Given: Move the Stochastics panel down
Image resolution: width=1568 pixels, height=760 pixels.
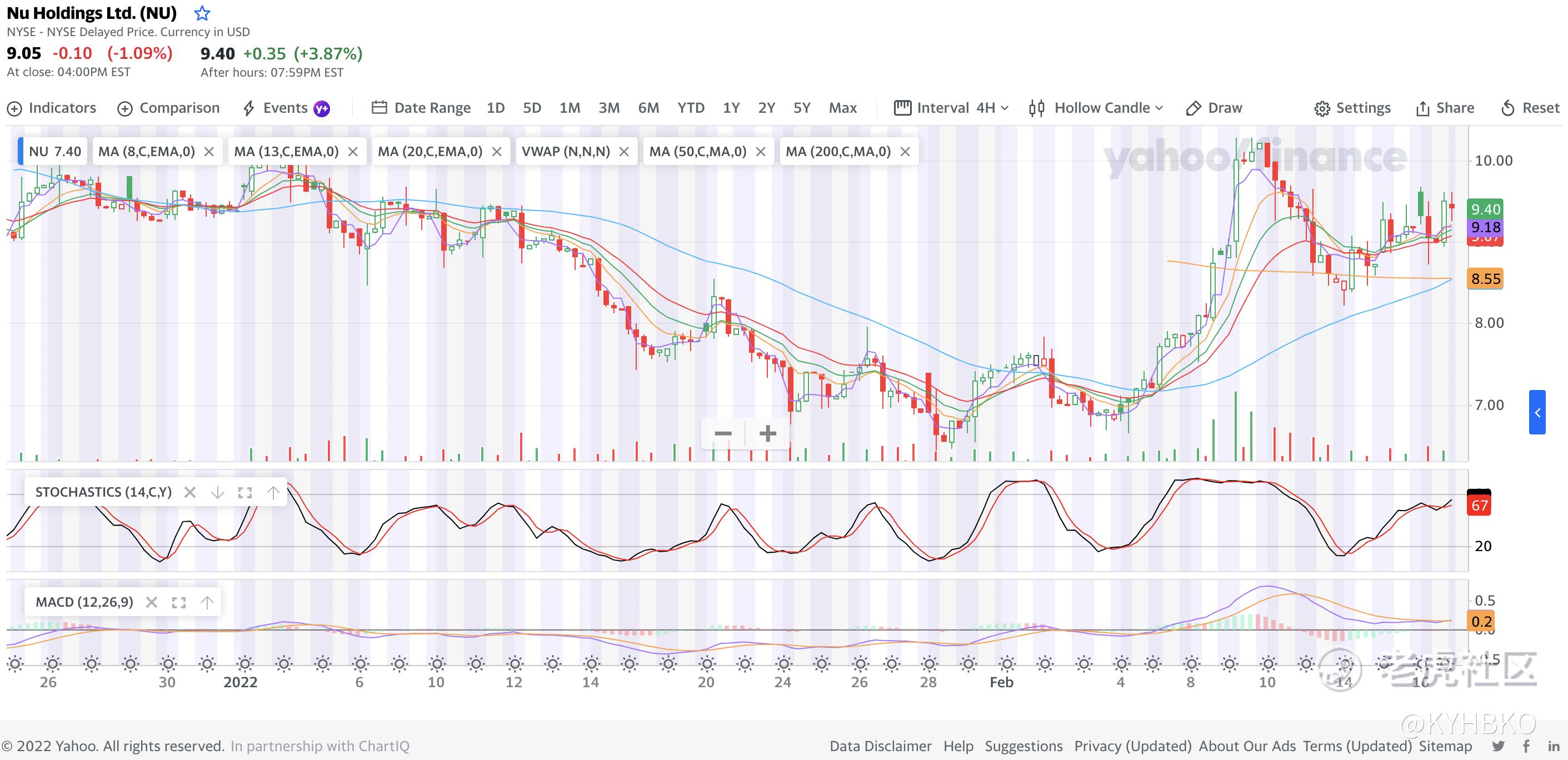Looking at the screenshot, I should coord(217,492).
